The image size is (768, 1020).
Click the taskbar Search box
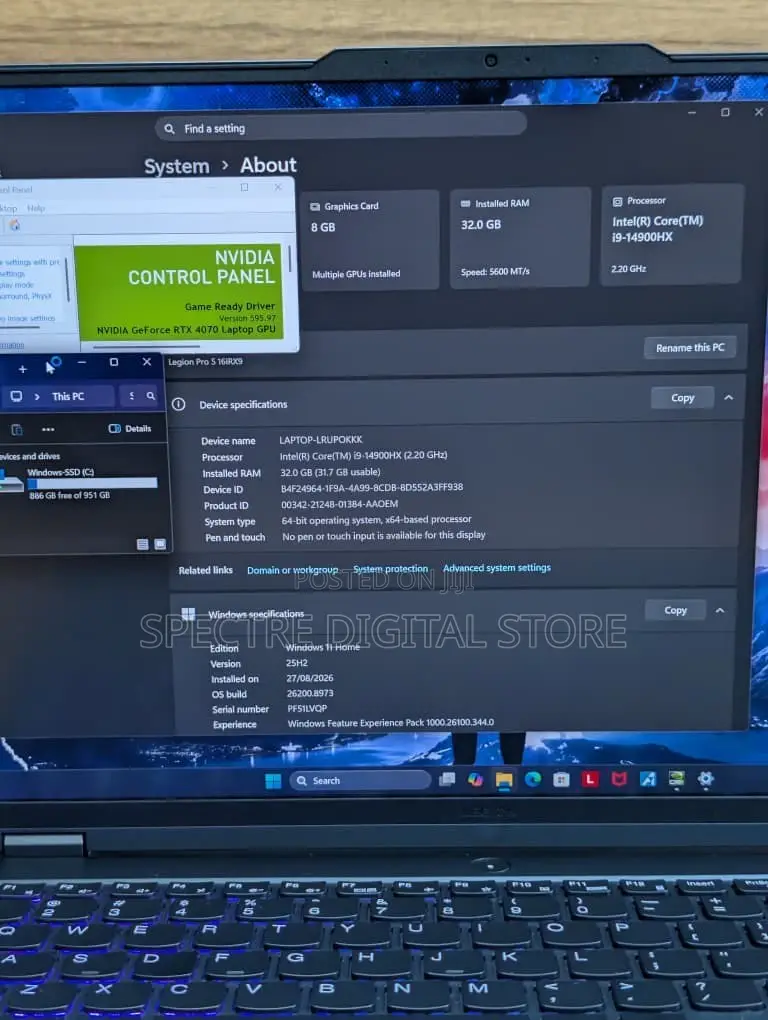click(x=360, y=780)
